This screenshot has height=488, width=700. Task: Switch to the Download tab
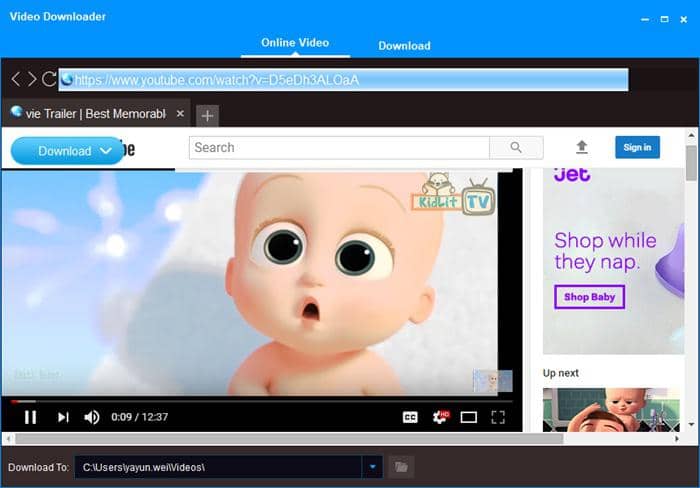(404, 45)
